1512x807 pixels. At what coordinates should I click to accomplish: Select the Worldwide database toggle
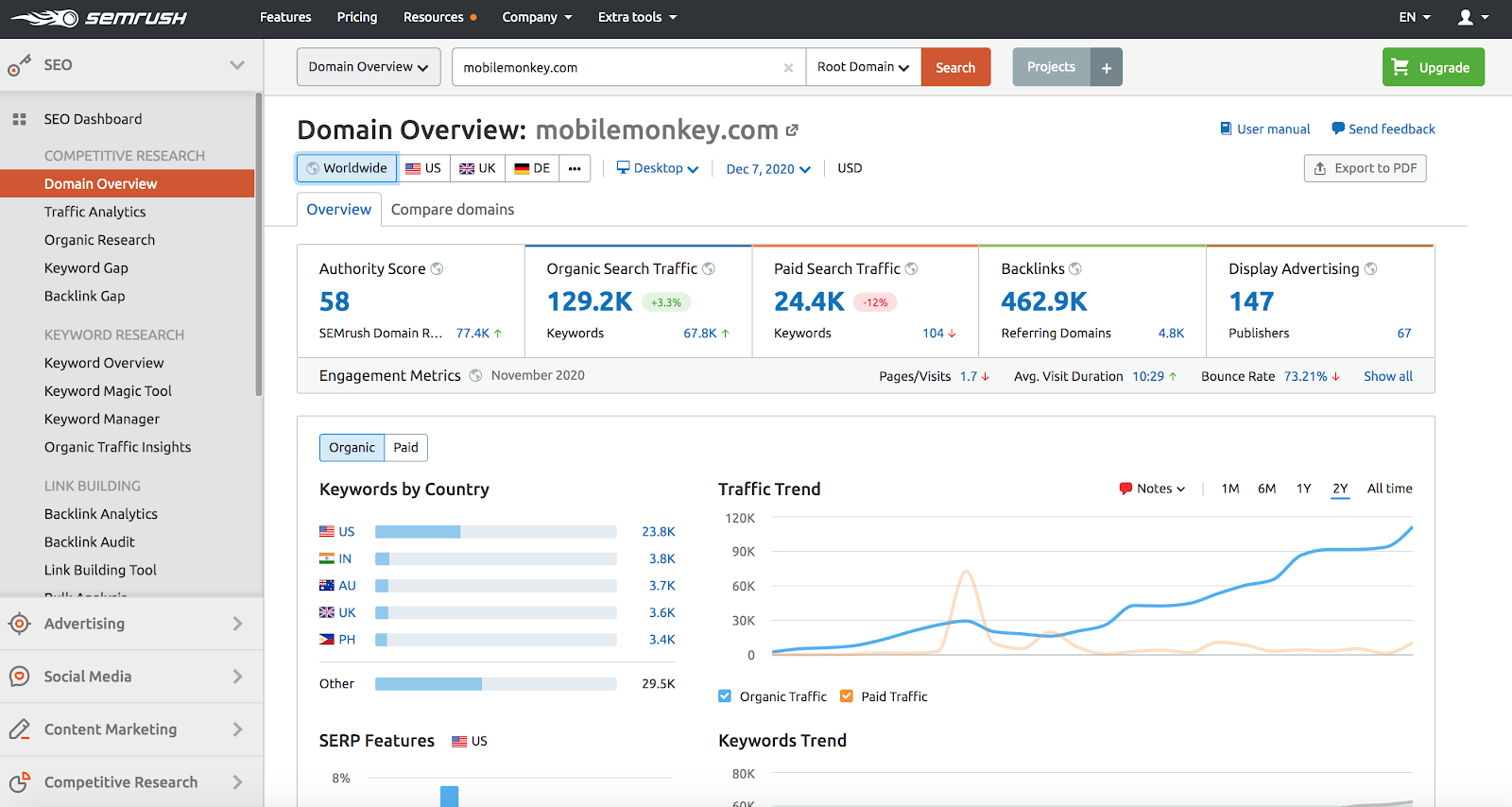click(347, 168)
